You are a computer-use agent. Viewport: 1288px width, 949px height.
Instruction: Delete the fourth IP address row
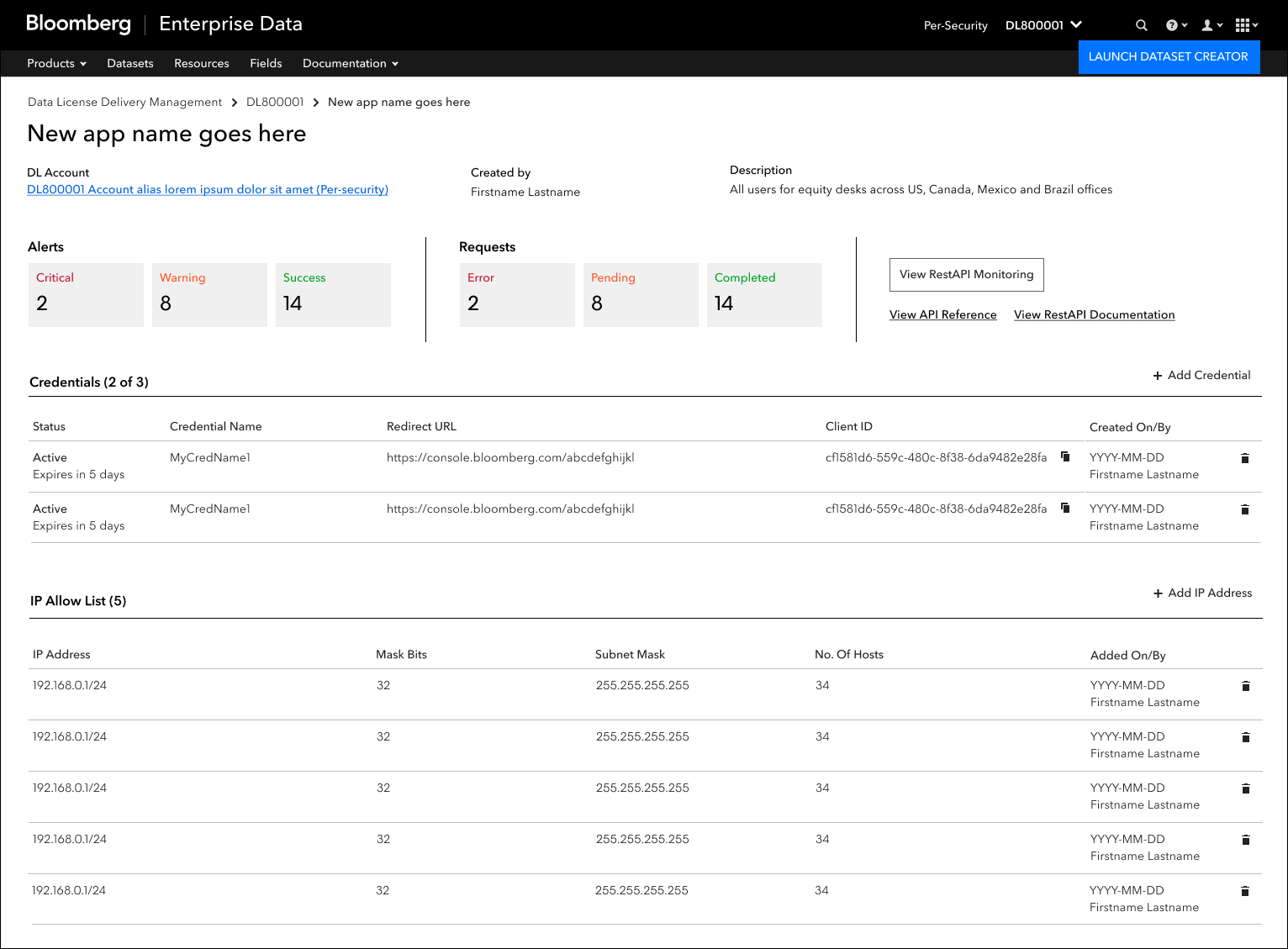tap(1246, 840)
